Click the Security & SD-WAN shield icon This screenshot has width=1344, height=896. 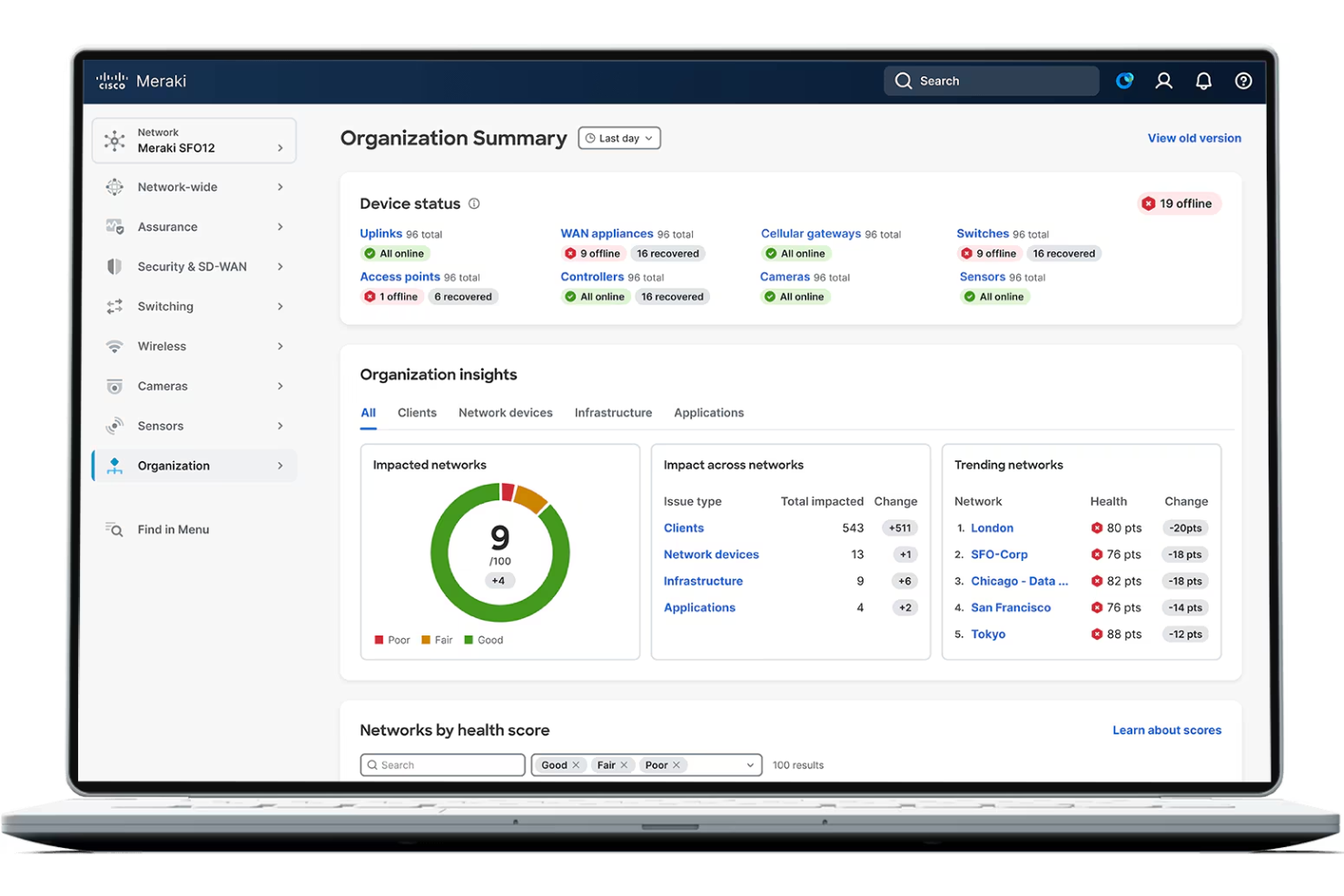pyautogui.click(x=114, y=266)
